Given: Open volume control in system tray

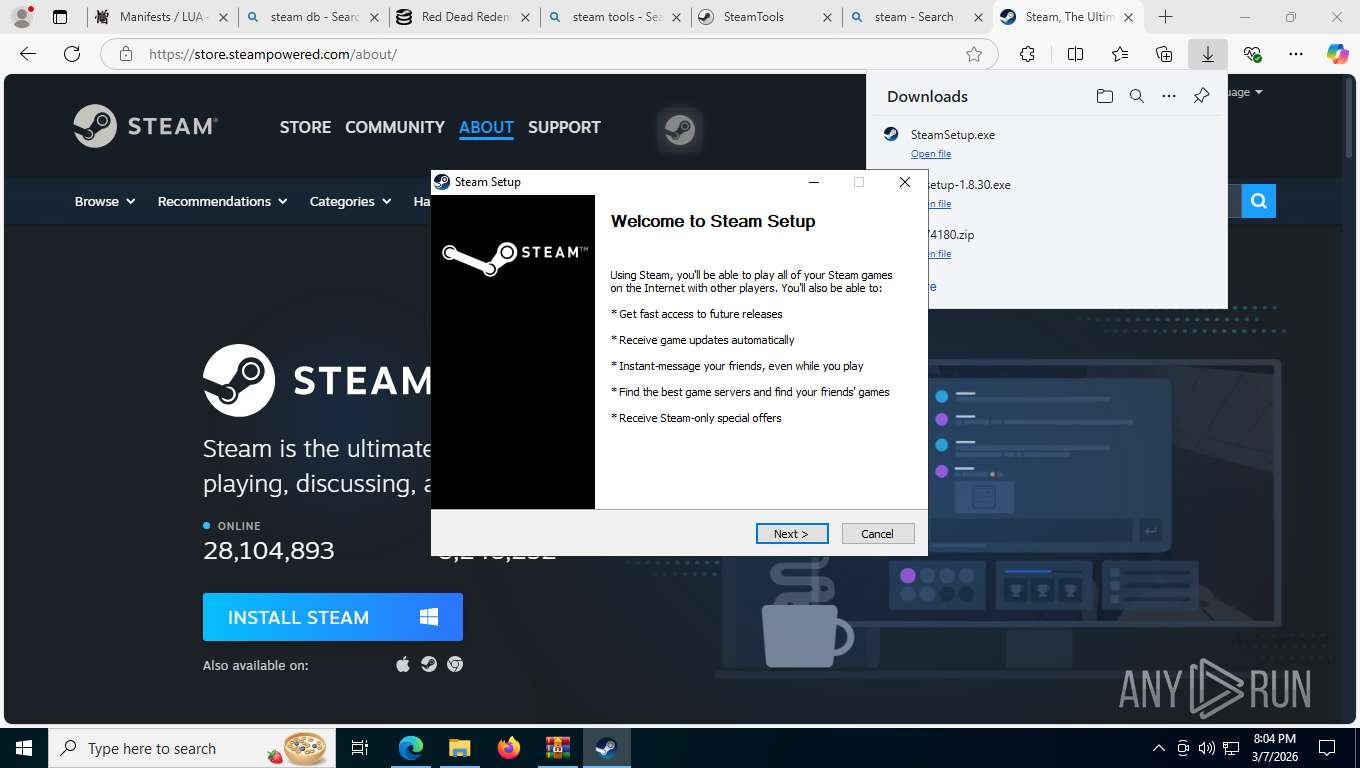Looking at the screenshot, I should point(1207,748).
